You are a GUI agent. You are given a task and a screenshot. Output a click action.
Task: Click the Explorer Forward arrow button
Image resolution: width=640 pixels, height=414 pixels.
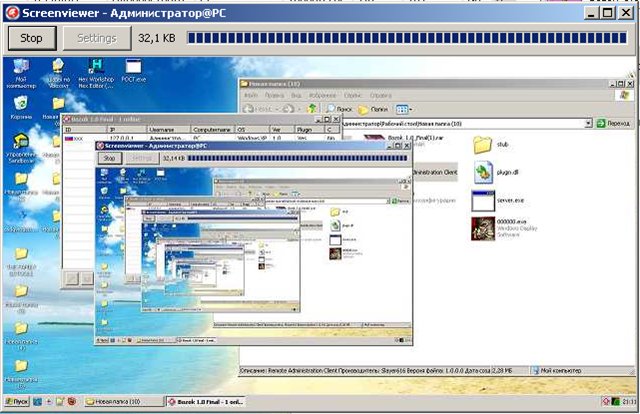[x=288, y=109]
